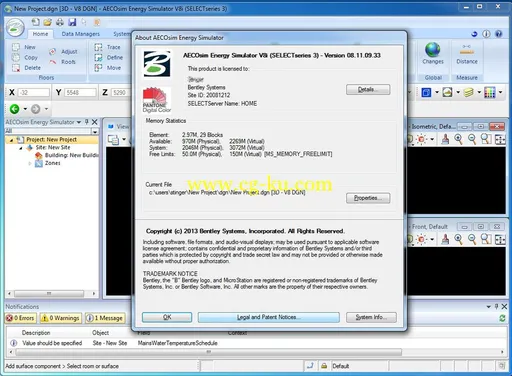
Task: Click the help question mark icon
Action: [x=498, y=34]
